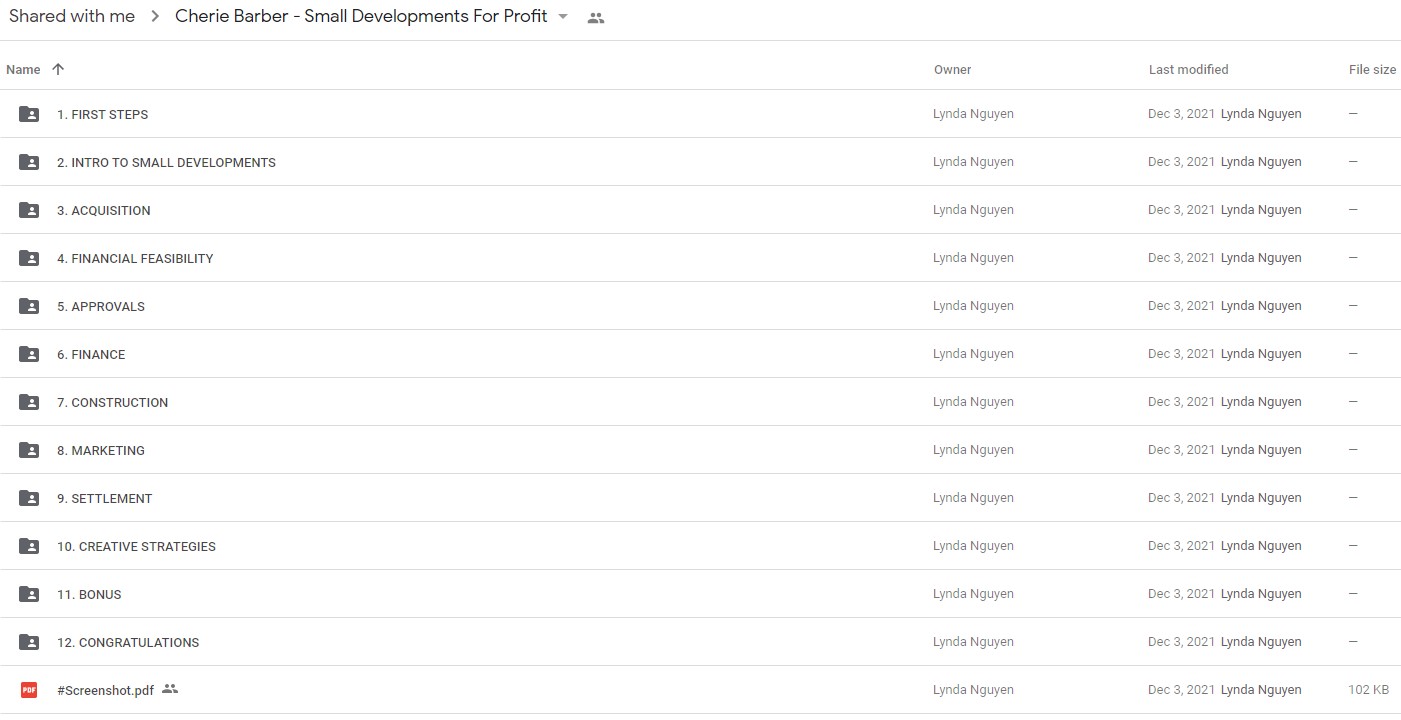Open the folder name dropdown arrow in breadcrumb

(563, 17)
